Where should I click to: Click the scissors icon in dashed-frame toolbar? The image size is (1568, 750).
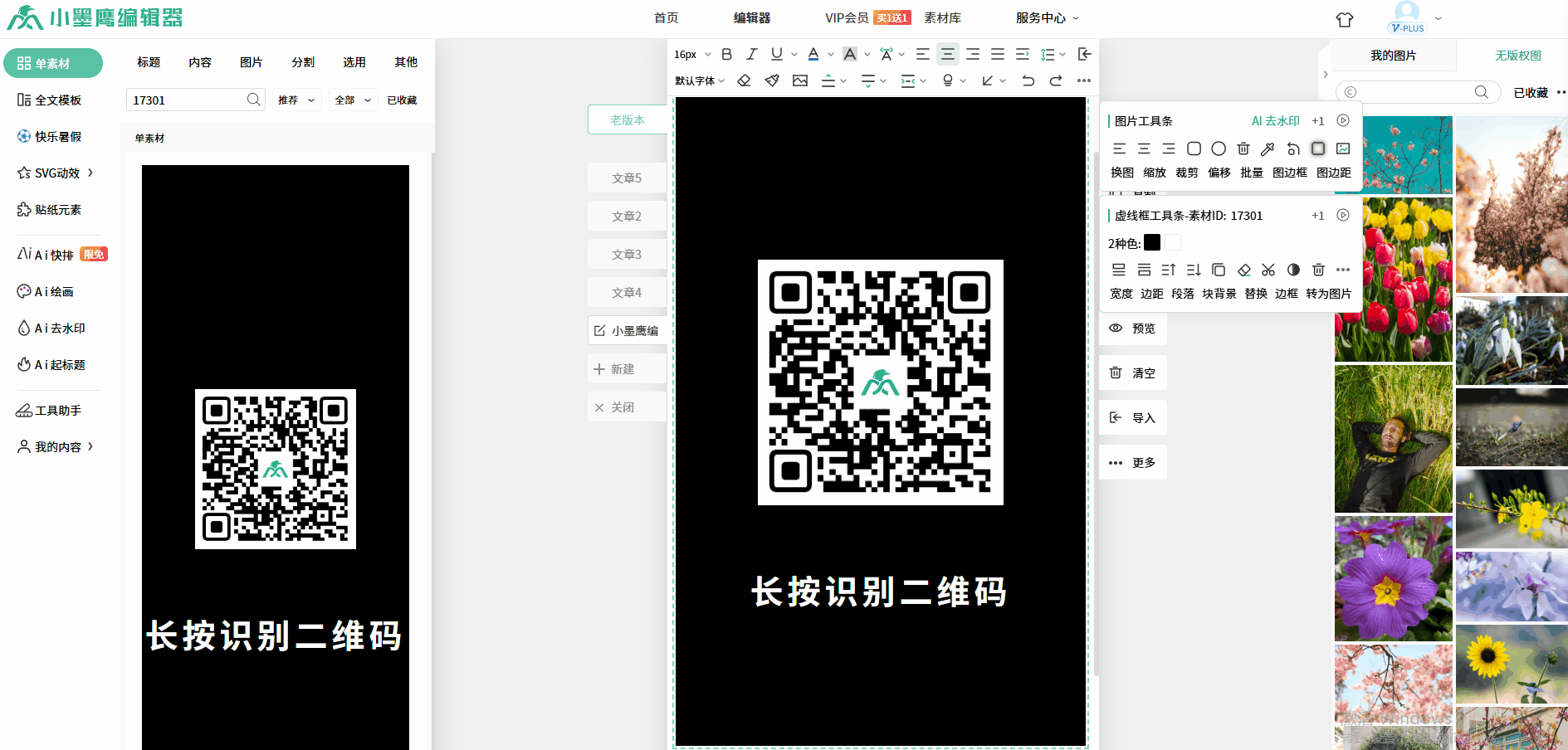pos(1268,270)
